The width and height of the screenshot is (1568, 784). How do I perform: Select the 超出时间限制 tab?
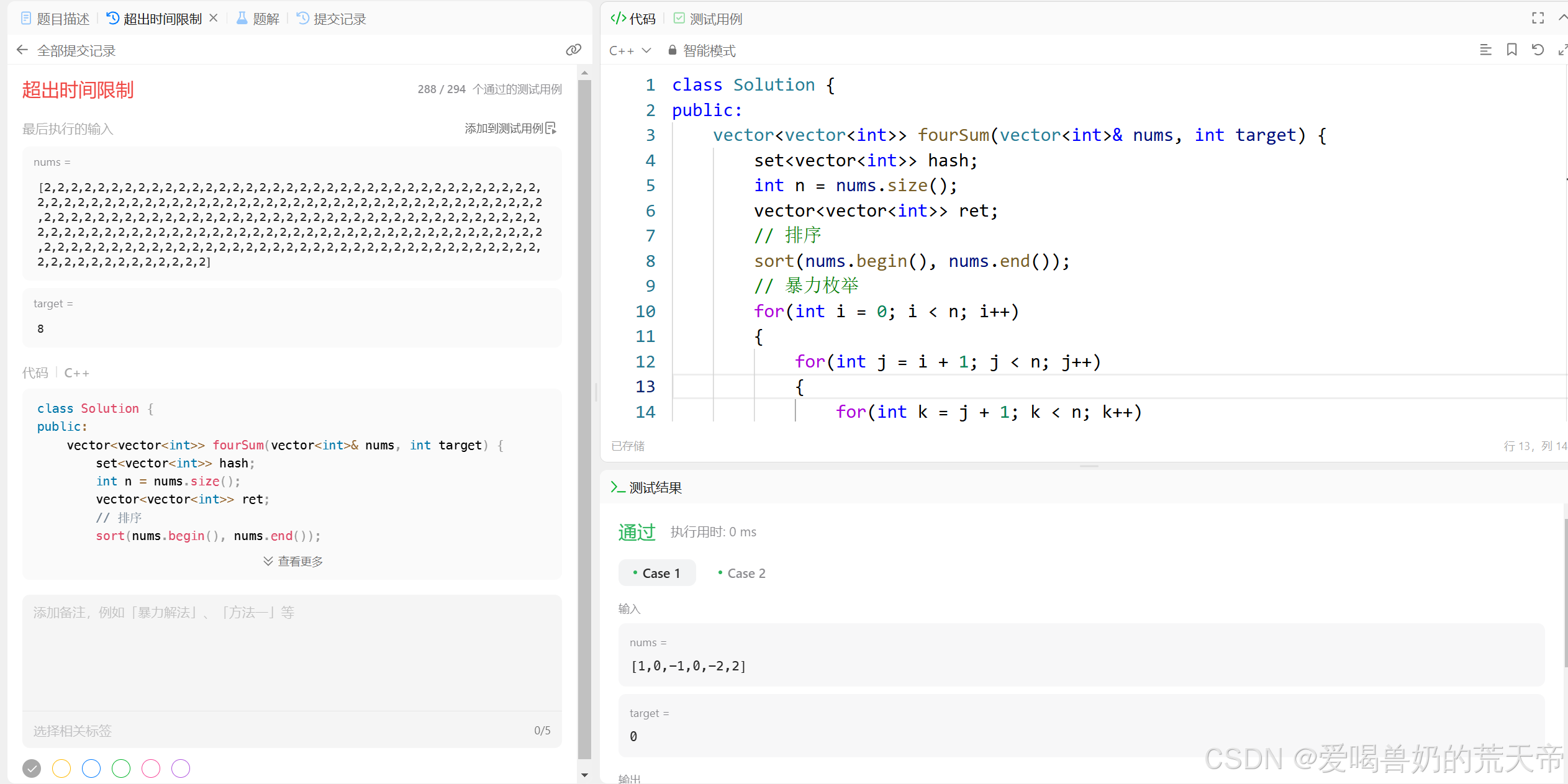click(155, 19)
